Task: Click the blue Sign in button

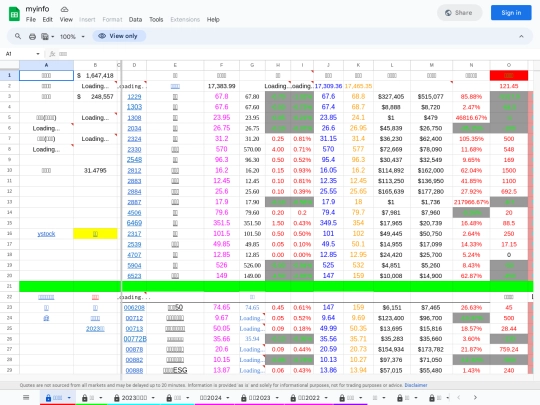Action: point(511,13)
